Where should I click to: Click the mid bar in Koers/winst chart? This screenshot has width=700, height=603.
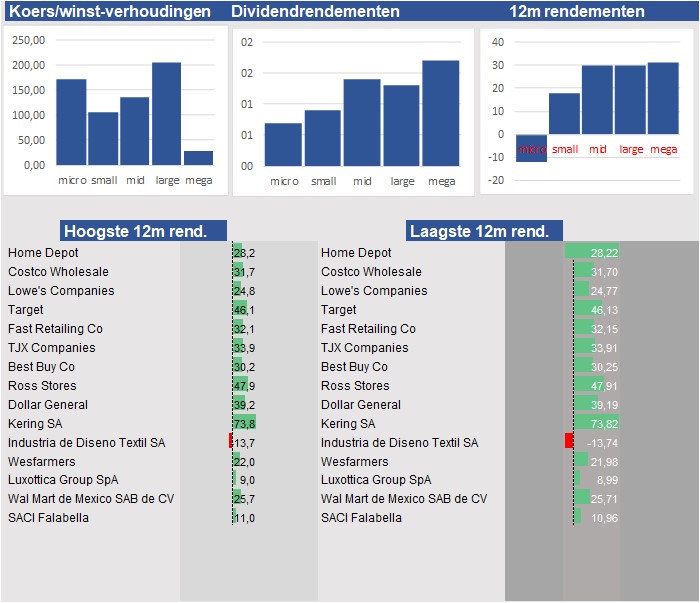point(134,131)
